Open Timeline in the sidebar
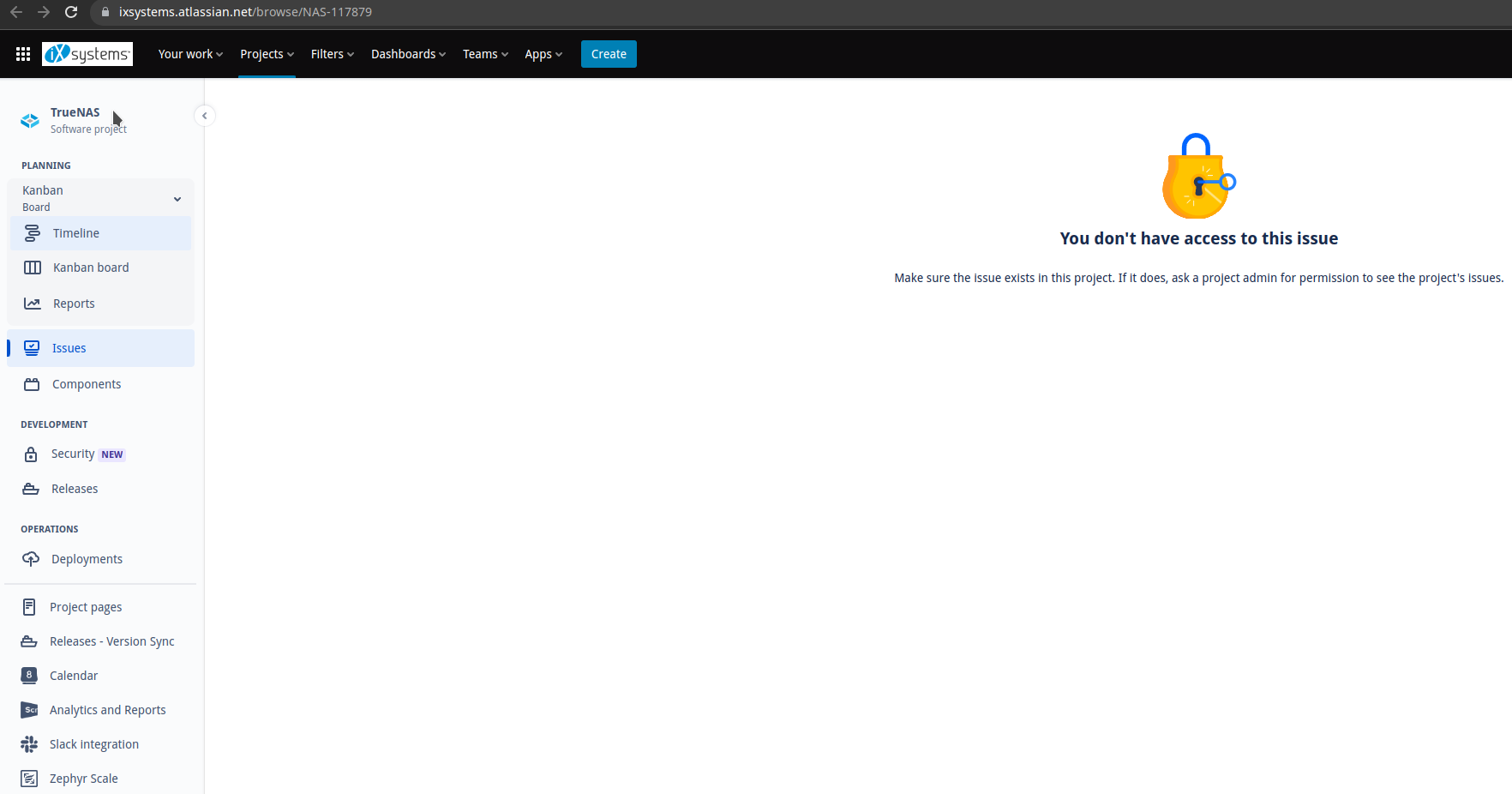 tap(101, 233)
